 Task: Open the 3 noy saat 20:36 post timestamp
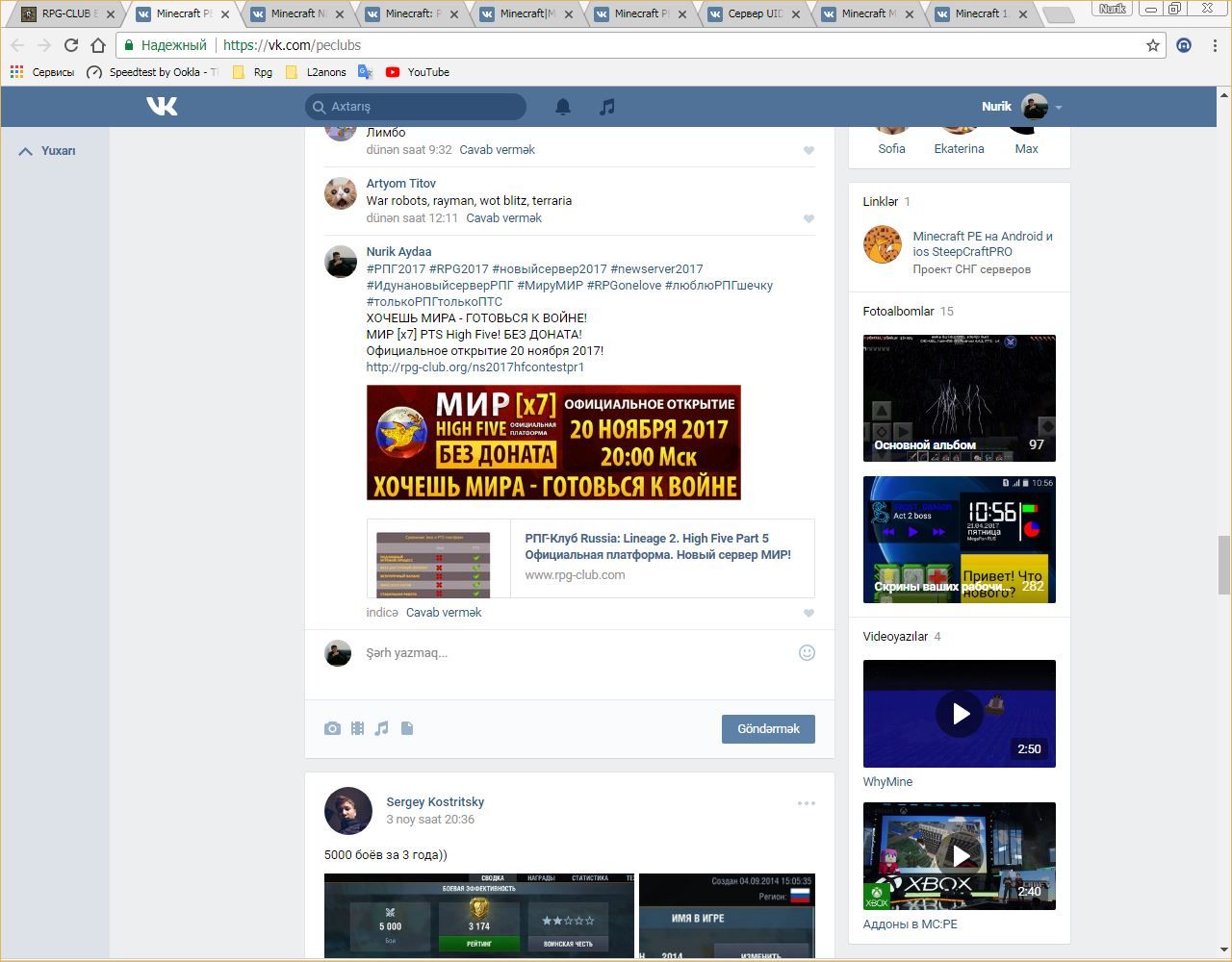(x=430, y=820)
